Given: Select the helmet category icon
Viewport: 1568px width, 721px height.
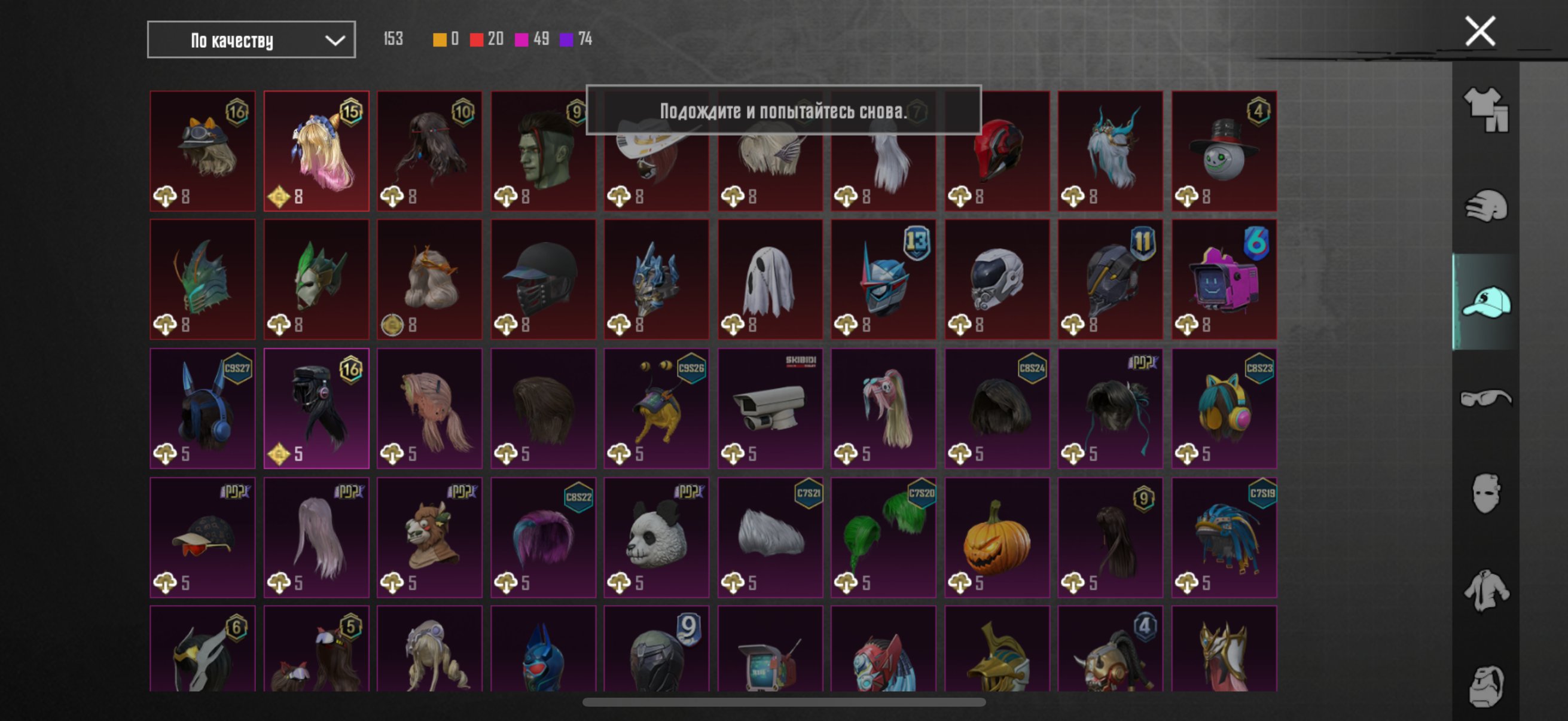Looking at the screenshot, I should [x=1486, y=206].
